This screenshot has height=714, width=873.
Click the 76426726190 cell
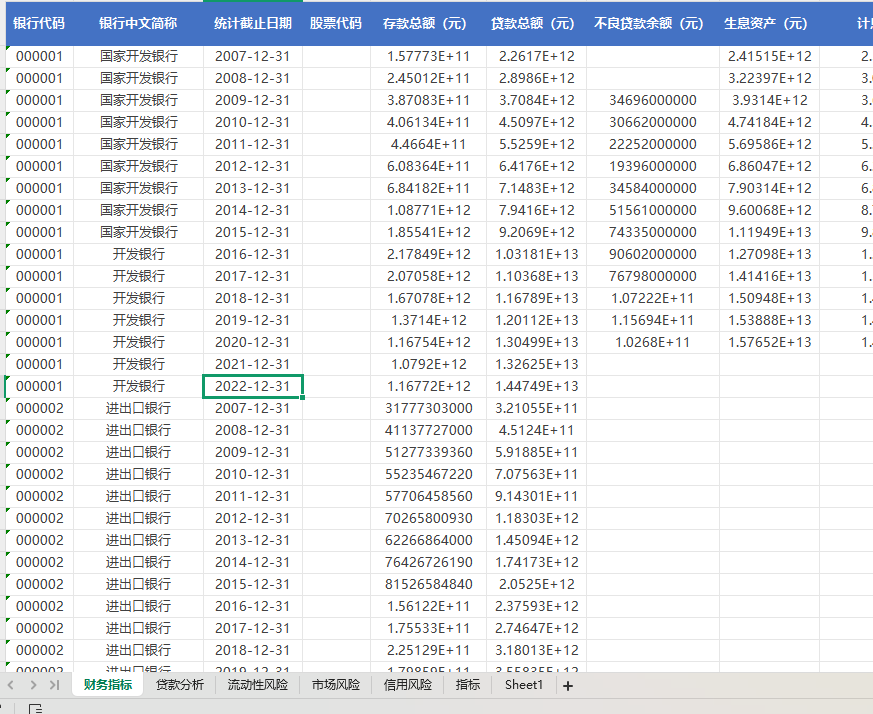[x=428, y=562]
